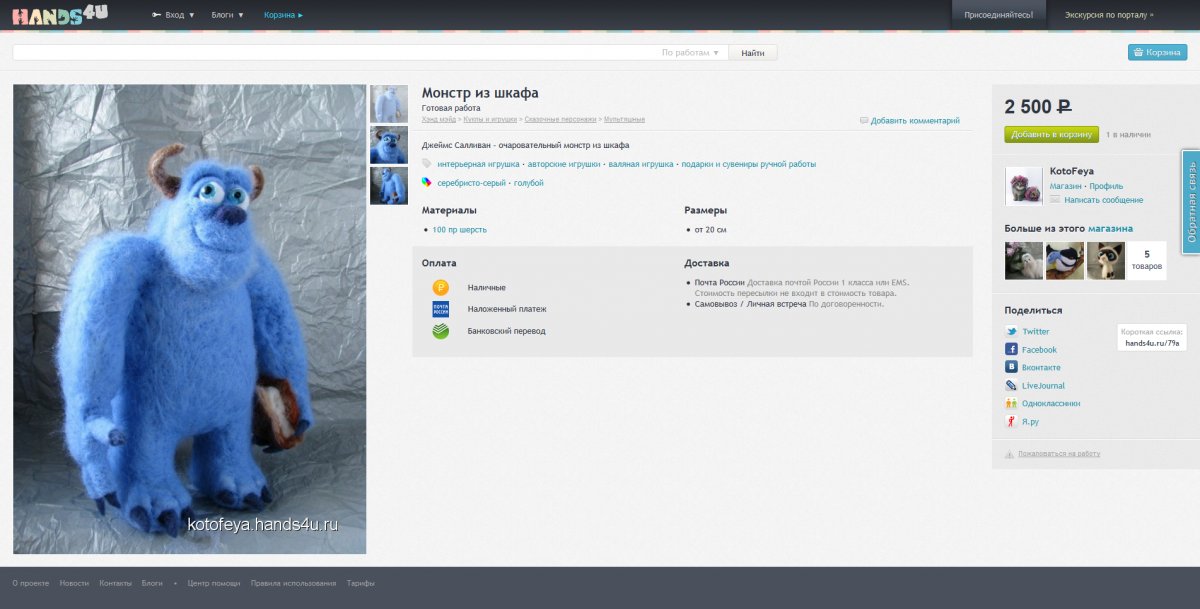Image resolution: width=1200 pixels, height=609 pixels.
Task: Open Центр помощи footer link
Action: [214, 583]
